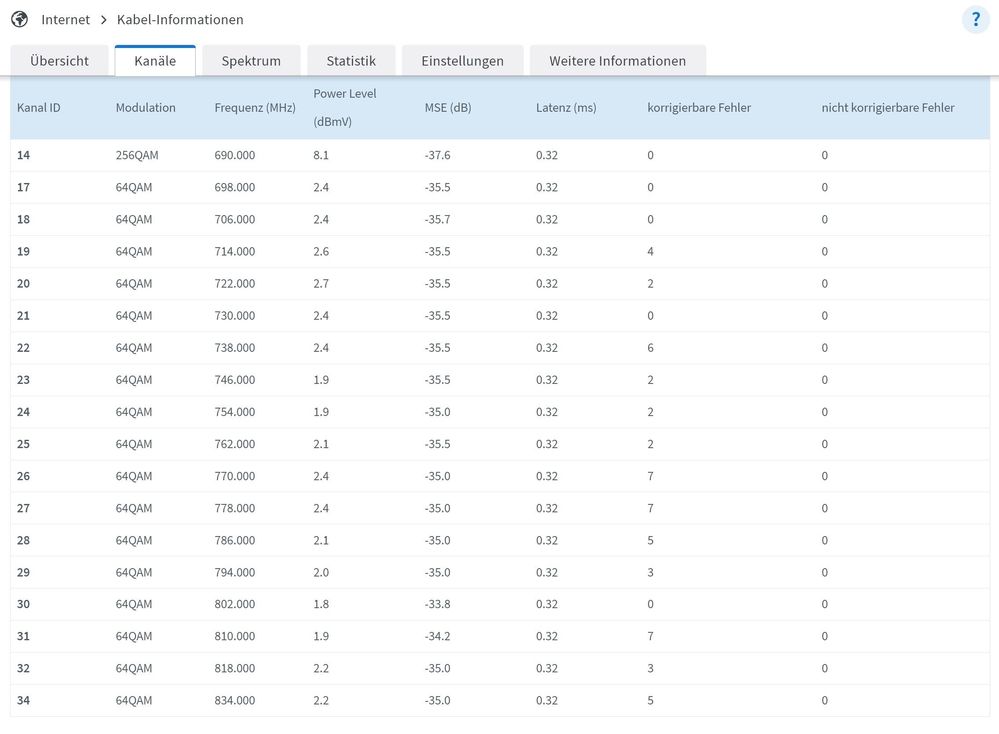Click the 794.000 frequency value
Viewport: 999px width, 734px height.
pos(234,572)
